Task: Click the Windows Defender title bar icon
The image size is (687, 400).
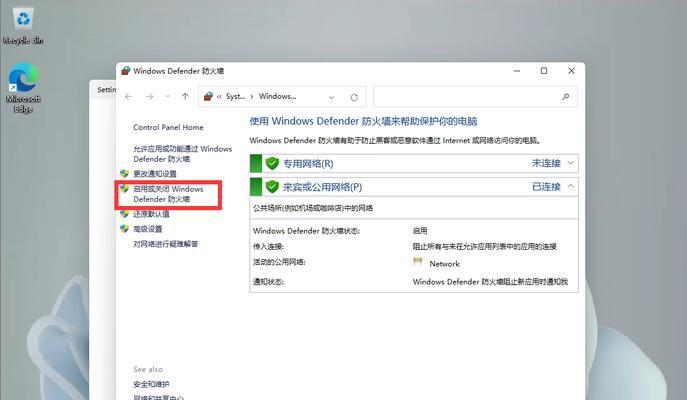Action: [x=126, y=71]
